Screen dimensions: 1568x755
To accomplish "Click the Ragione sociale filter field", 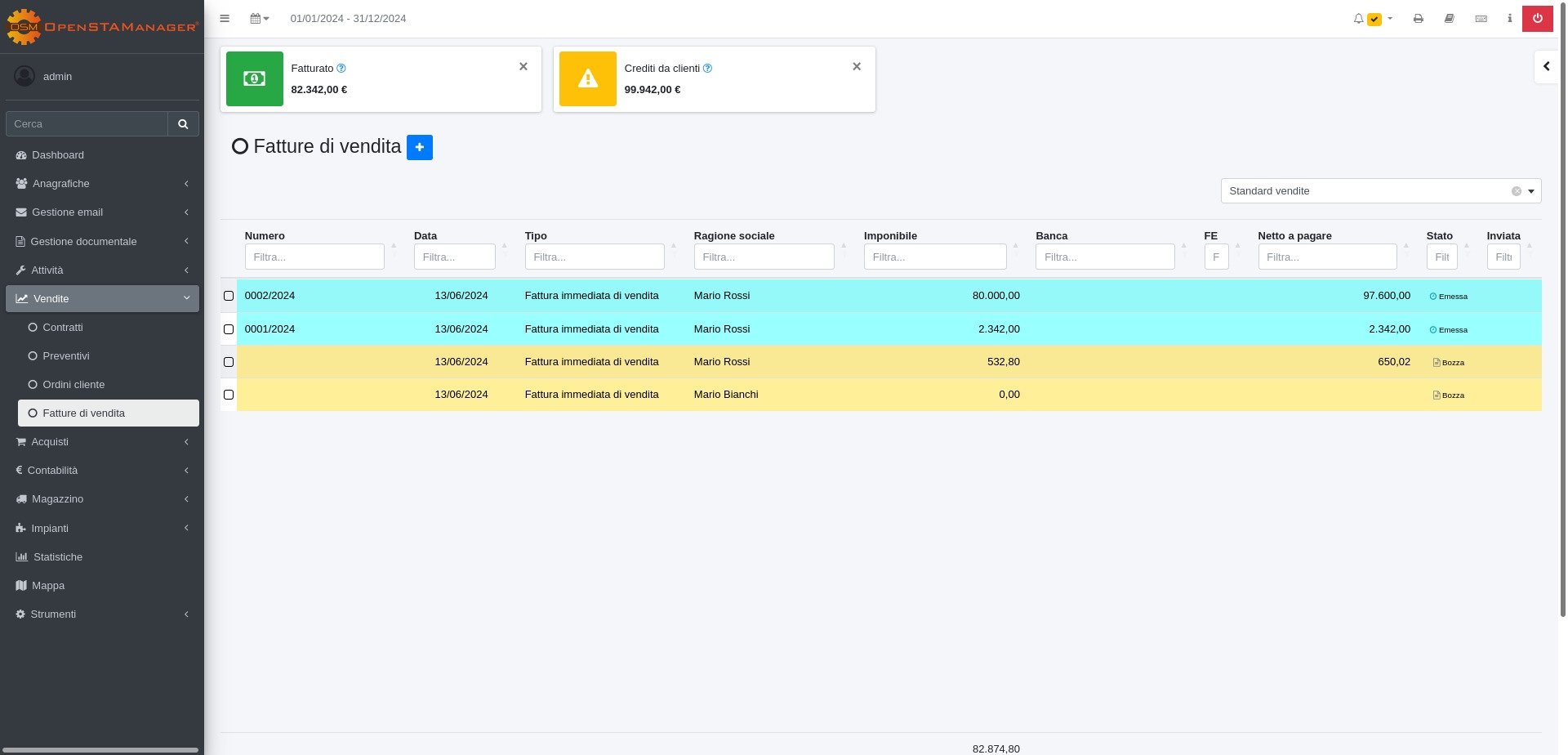I will pyautogui.click(x=764, y=257).
